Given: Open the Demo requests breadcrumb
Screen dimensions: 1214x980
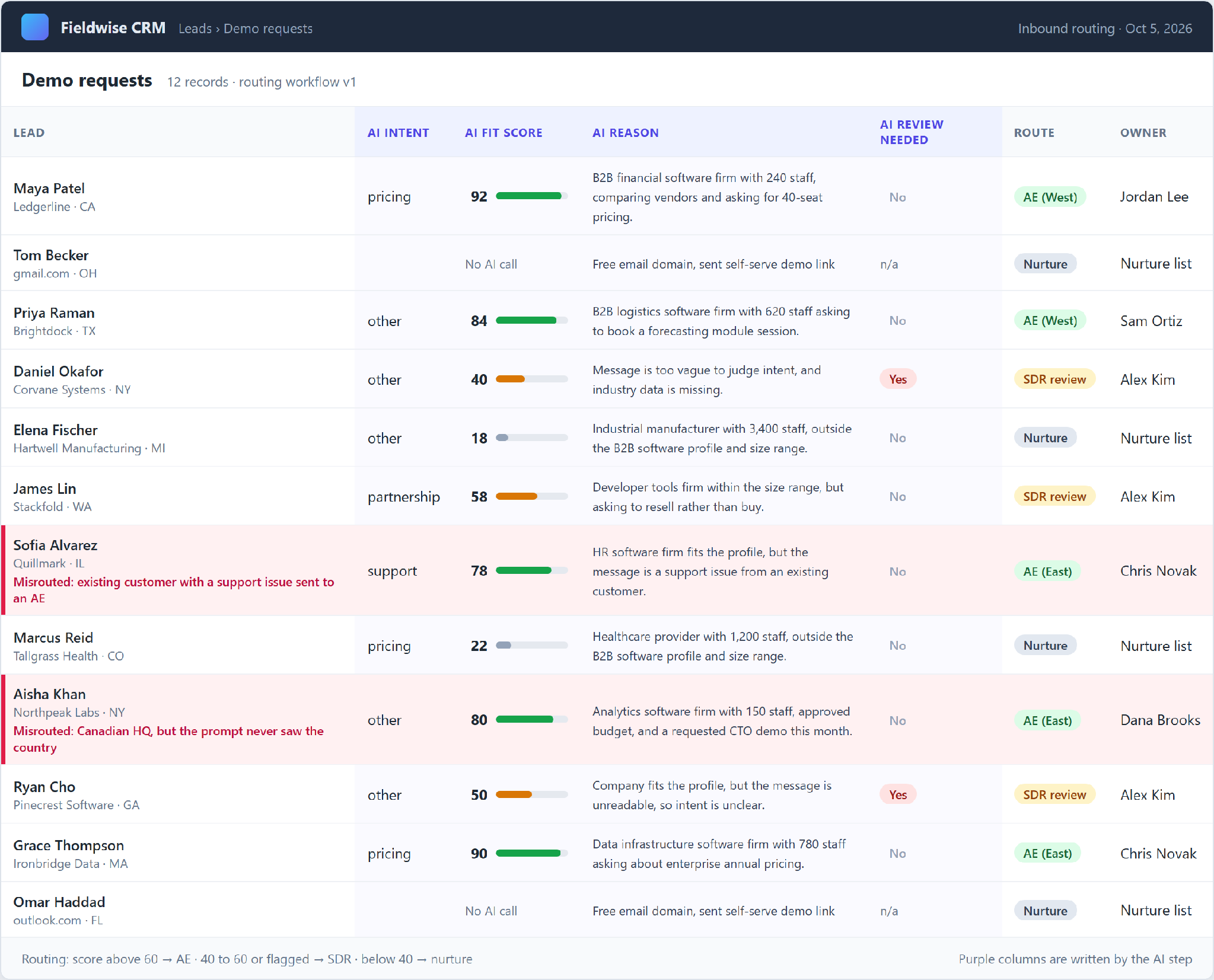Looking at the screenshot, I should coord(268,28).
